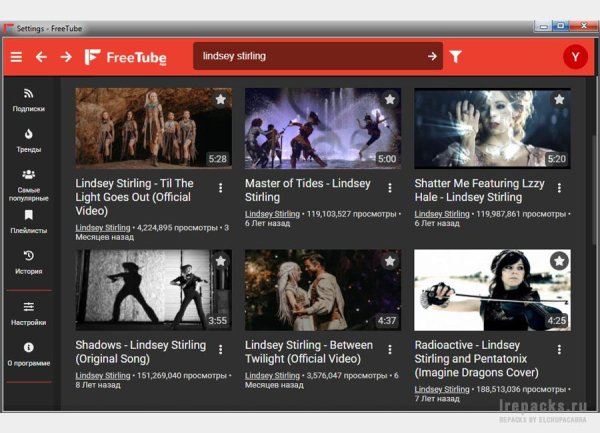The image size is (600, 433).
Task: Open title 'Shadows - Lindsey Stirling (Original Song)'
Action: click(x=140, y=352)
